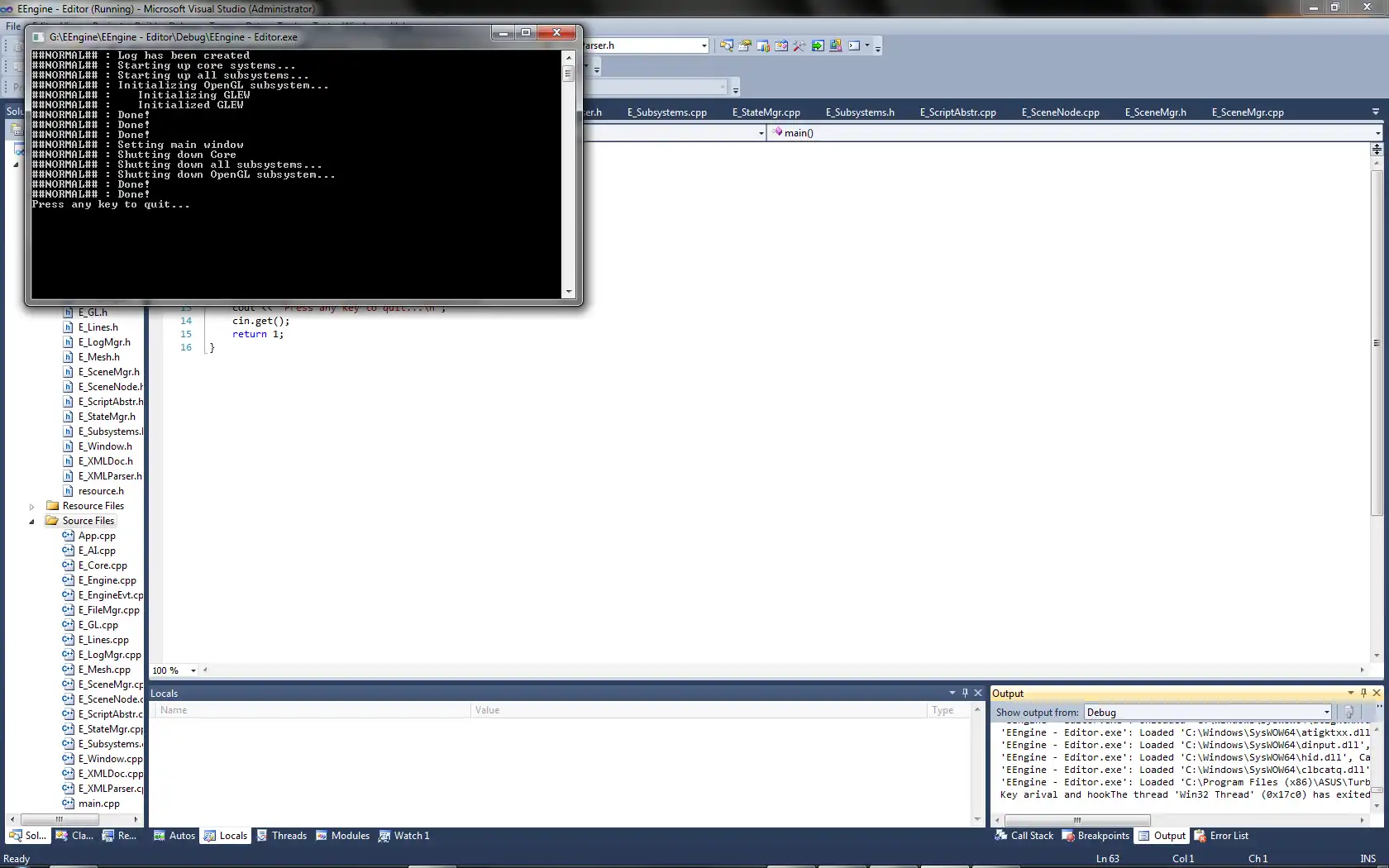Switch to the E_SceneNode.cpp tab
This screenshot has height=868, width=1389.
point(1060,112)
